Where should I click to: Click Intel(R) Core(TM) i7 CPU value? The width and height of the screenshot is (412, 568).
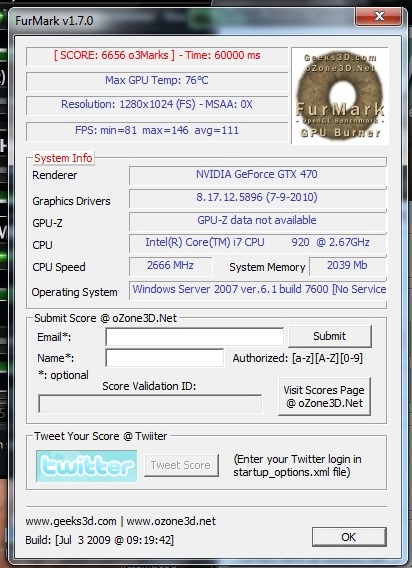[257, 242]
